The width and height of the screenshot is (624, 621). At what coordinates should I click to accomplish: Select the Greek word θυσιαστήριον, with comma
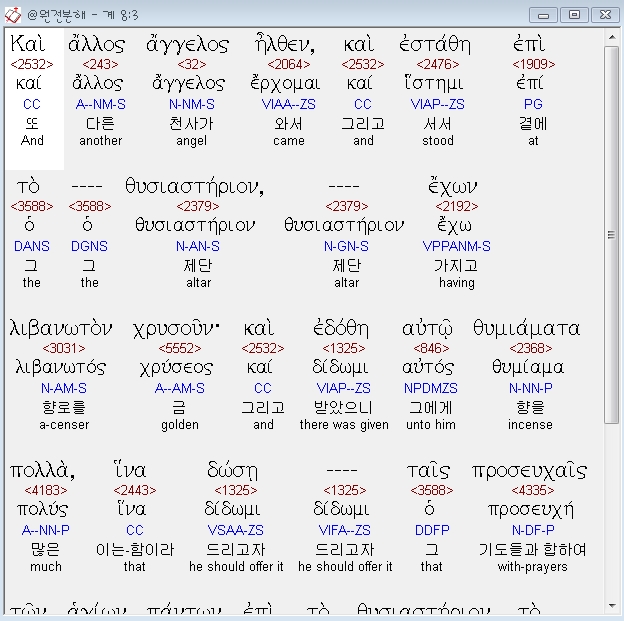click(194, 187)
